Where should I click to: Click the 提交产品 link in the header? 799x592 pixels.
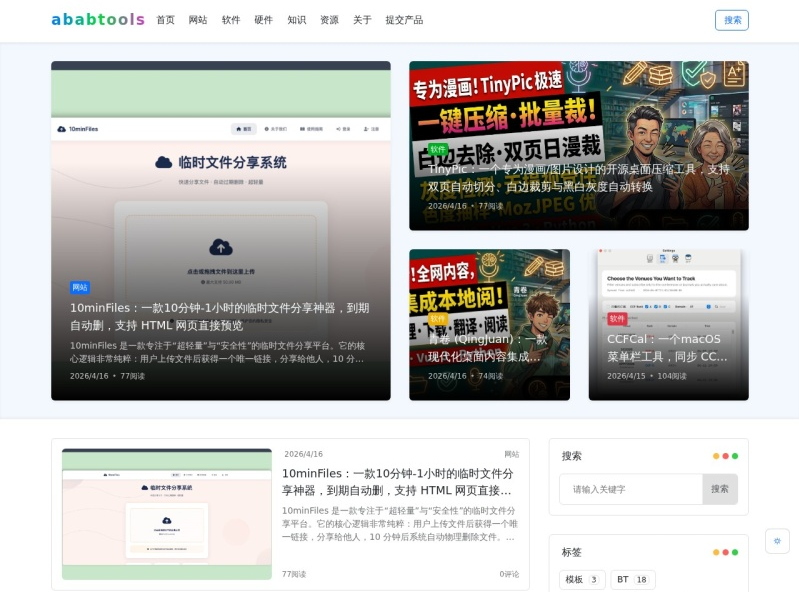[404, 20]
